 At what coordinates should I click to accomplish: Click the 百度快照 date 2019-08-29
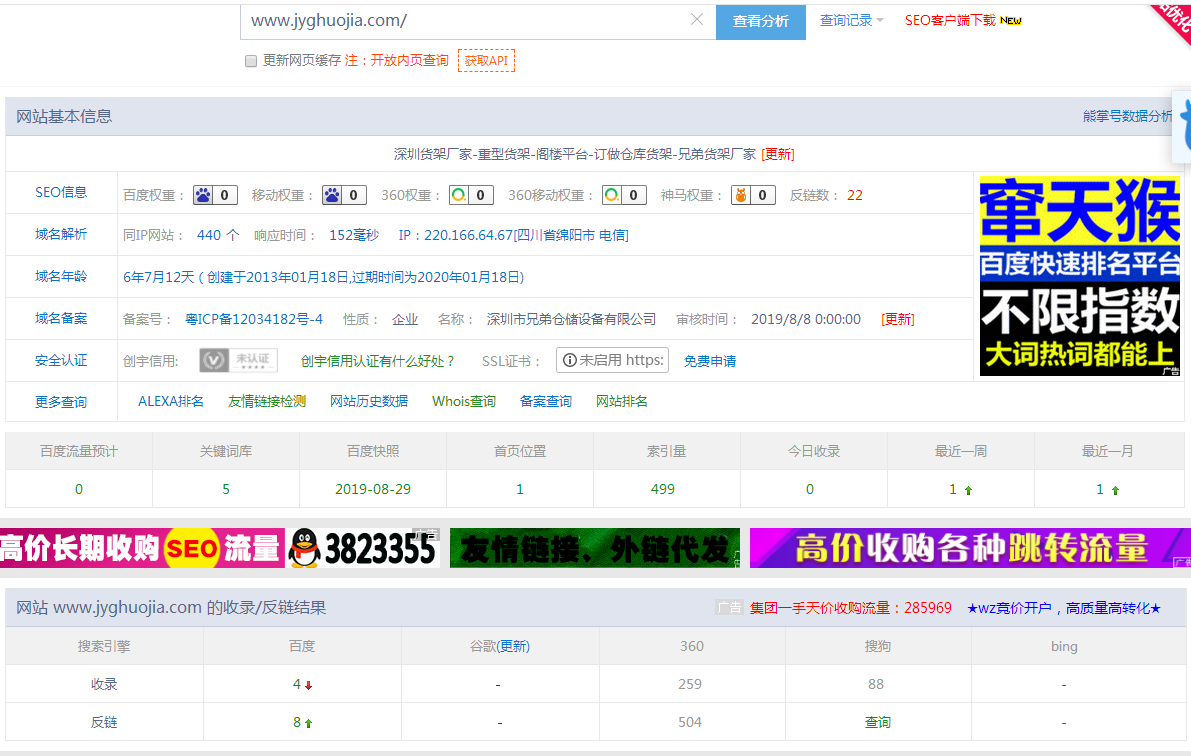[373, 489]
